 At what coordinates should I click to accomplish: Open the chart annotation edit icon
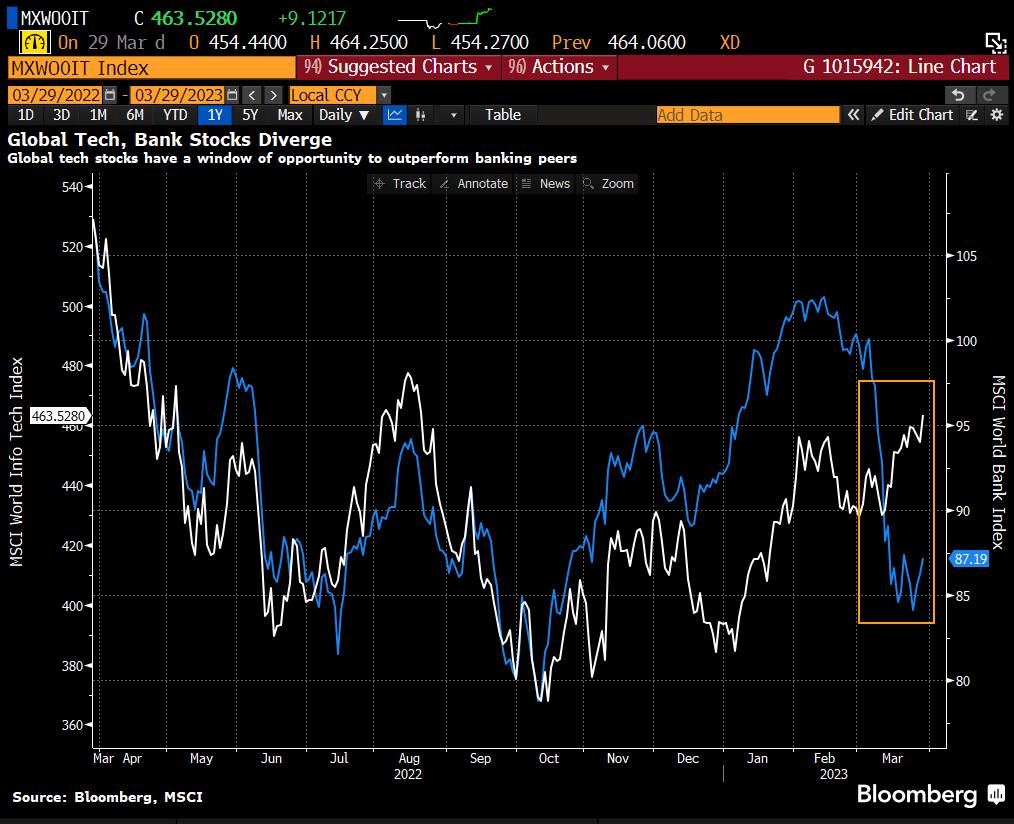point(971,115)
